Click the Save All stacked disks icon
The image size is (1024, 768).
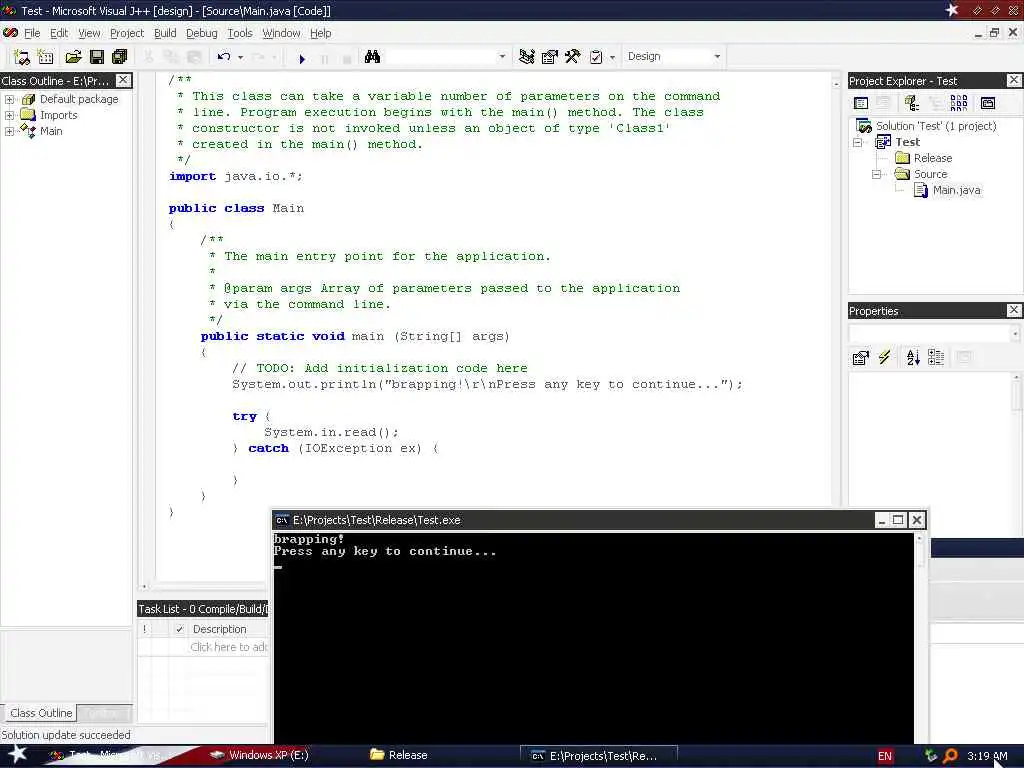[120, 57]
